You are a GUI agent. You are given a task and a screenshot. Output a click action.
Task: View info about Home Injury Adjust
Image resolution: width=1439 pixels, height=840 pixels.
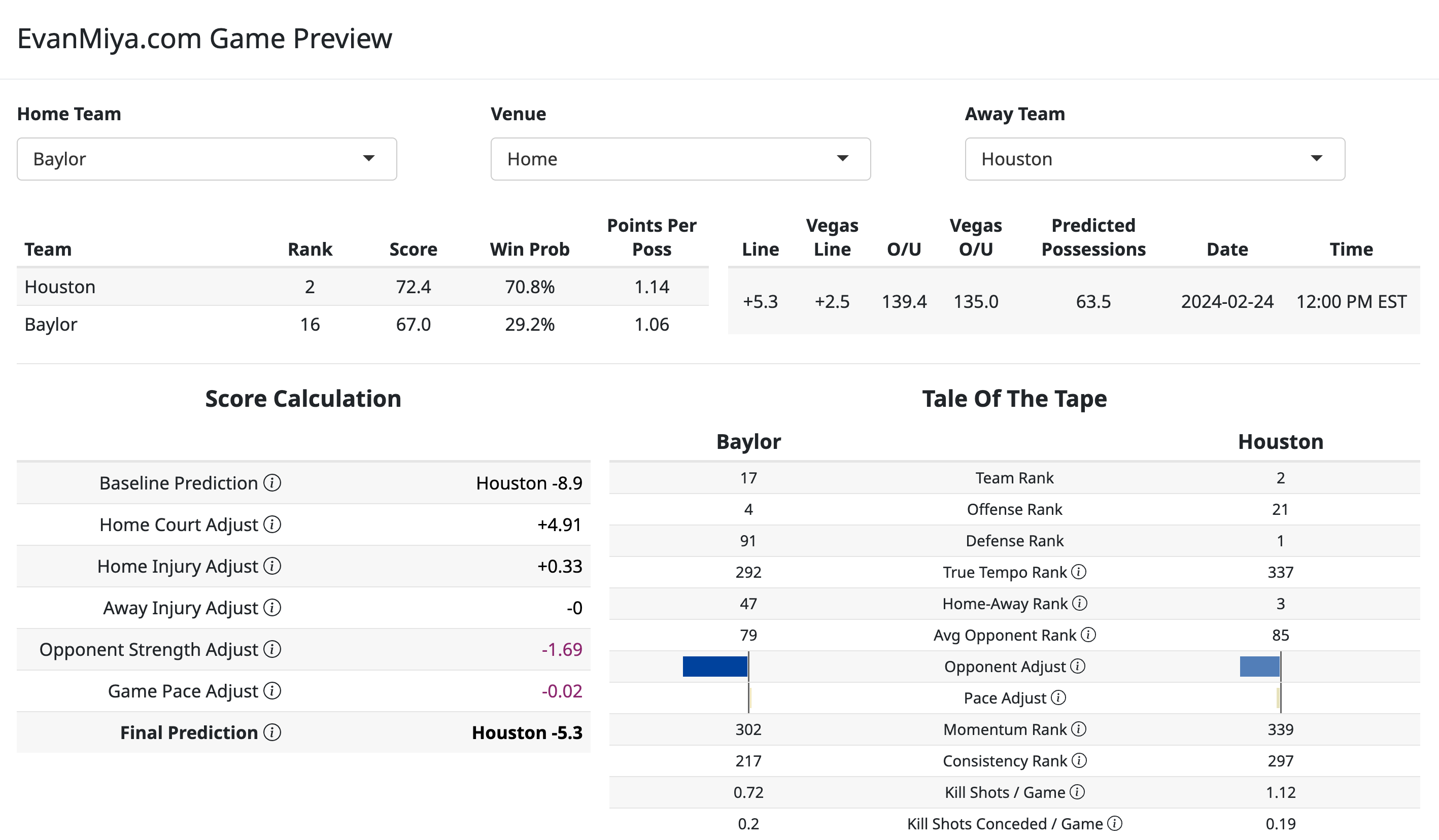click(272, 567)
